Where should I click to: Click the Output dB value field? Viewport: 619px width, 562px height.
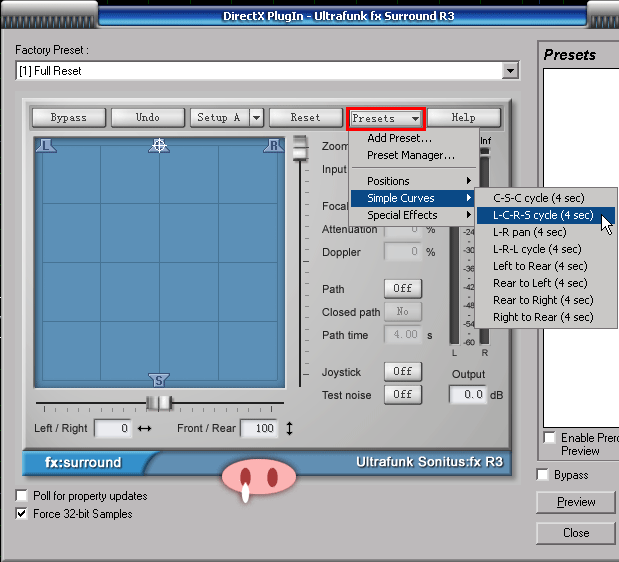468,394
